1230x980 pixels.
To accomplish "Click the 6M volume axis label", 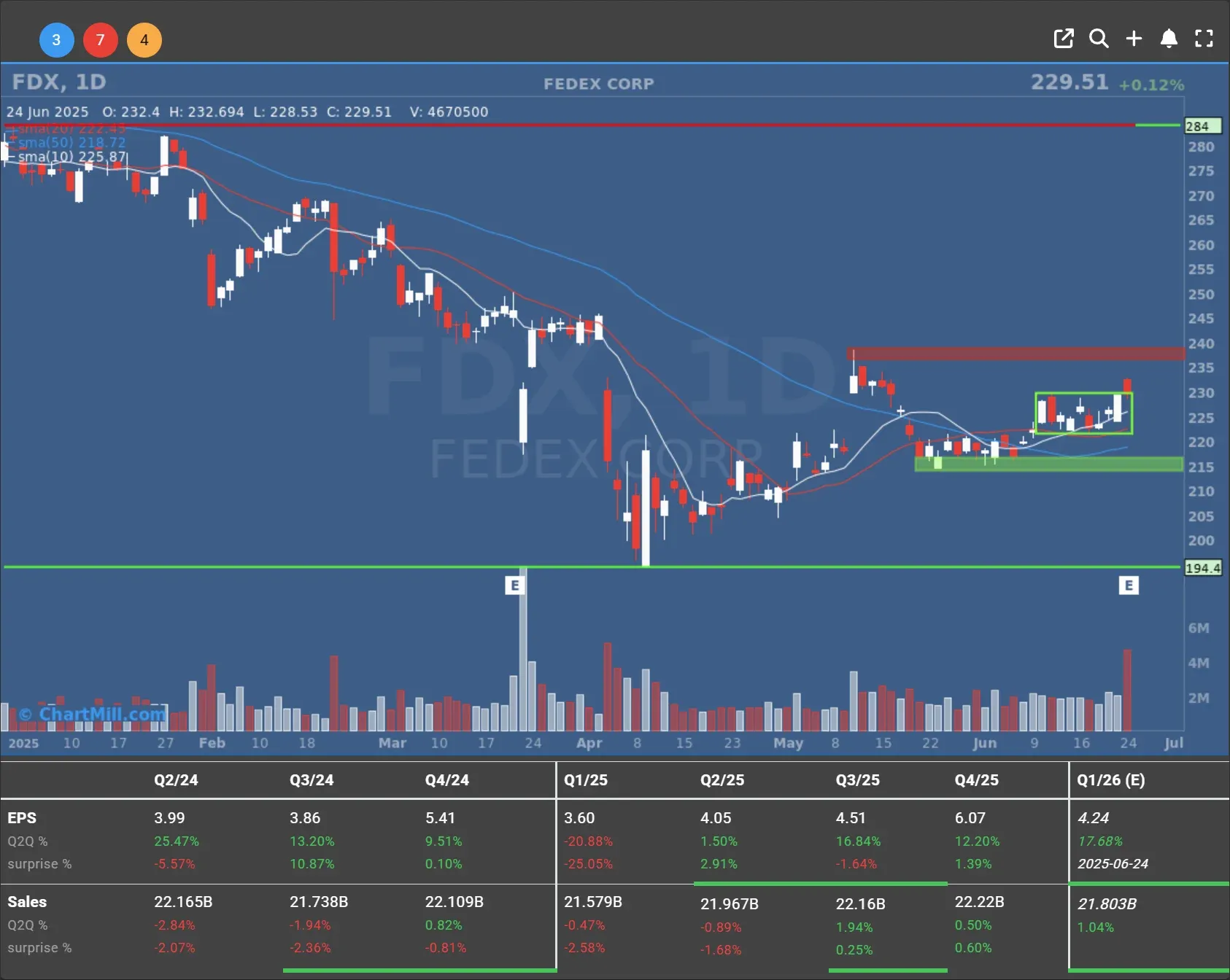I will (1199, 628).
